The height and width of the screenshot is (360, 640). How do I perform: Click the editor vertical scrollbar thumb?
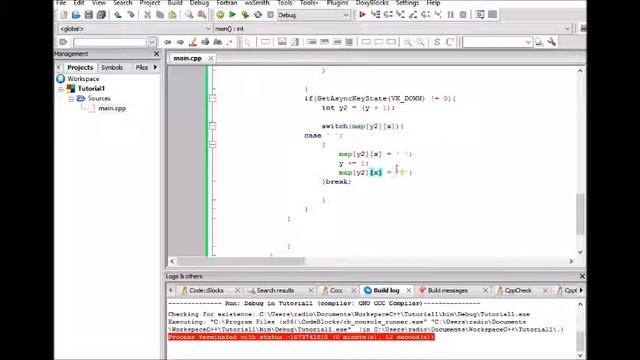[580, 214]
